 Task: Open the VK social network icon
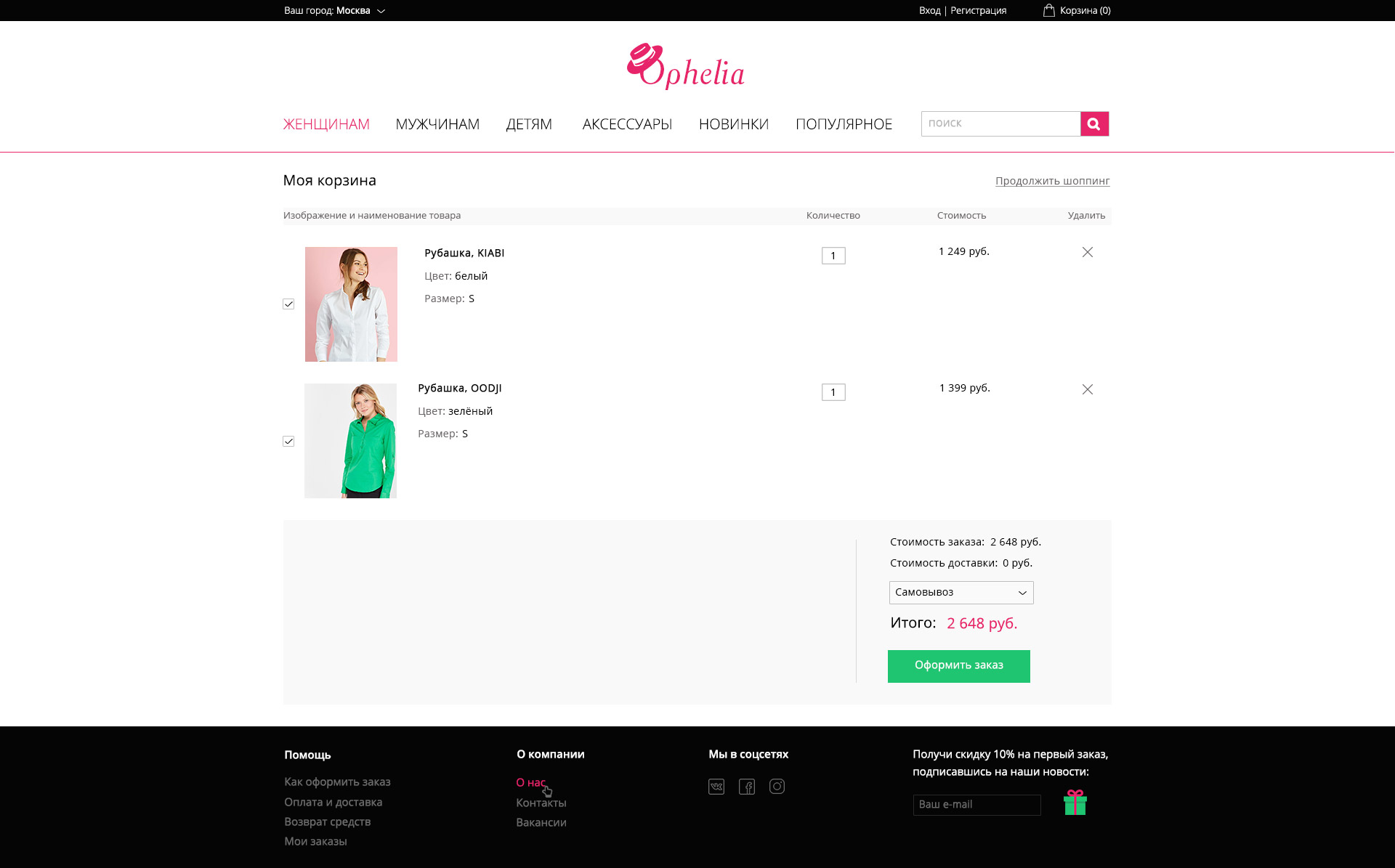tap(716, 787)
